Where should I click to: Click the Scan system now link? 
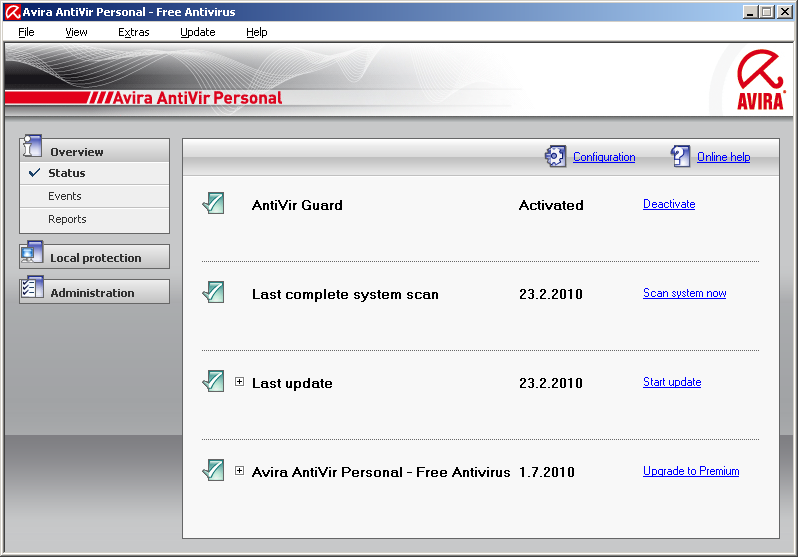685,293
